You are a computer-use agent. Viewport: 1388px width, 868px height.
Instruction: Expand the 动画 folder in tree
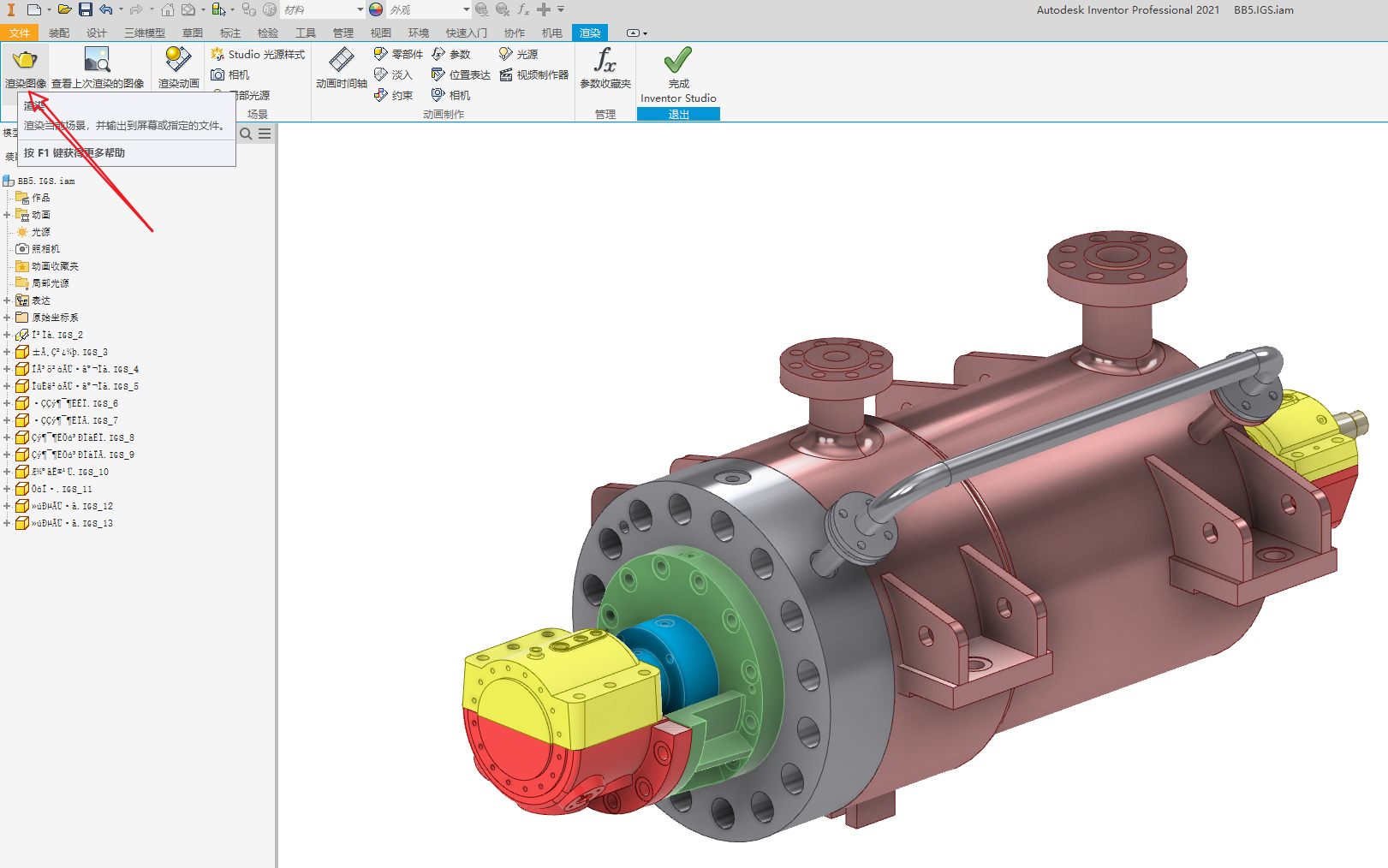coord(7,215)
